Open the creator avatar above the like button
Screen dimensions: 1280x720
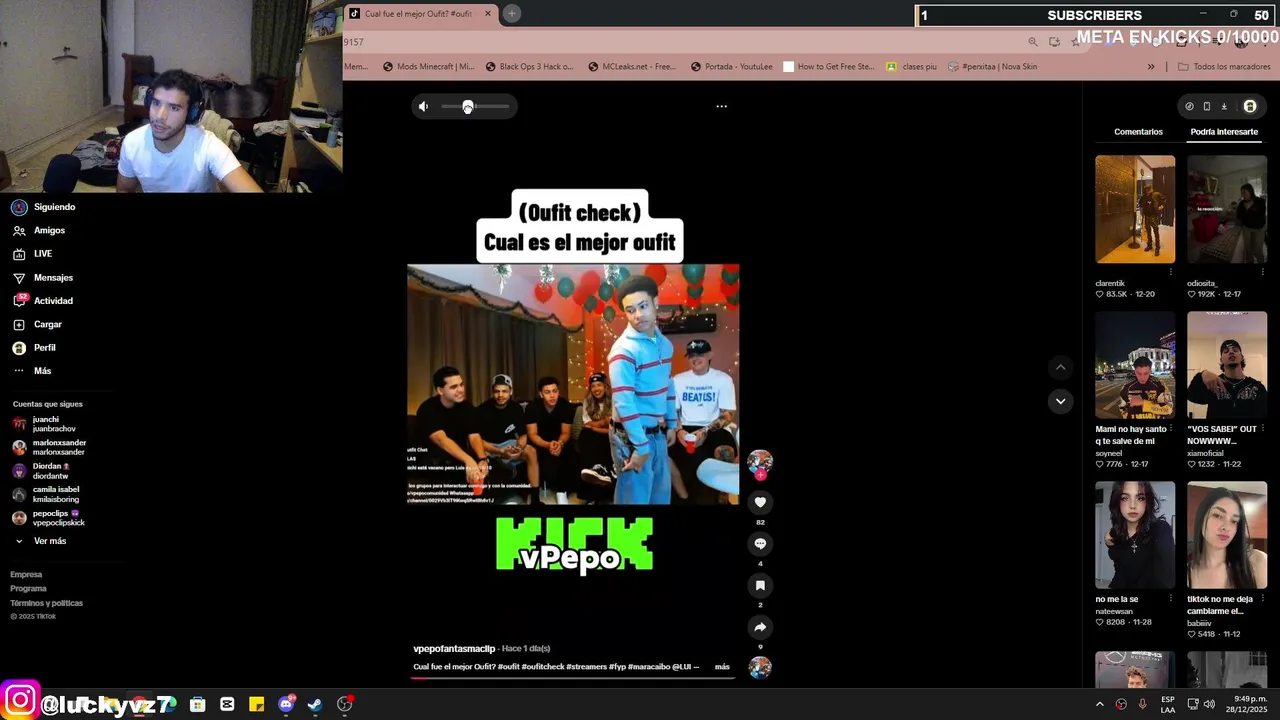pos(760,462)
